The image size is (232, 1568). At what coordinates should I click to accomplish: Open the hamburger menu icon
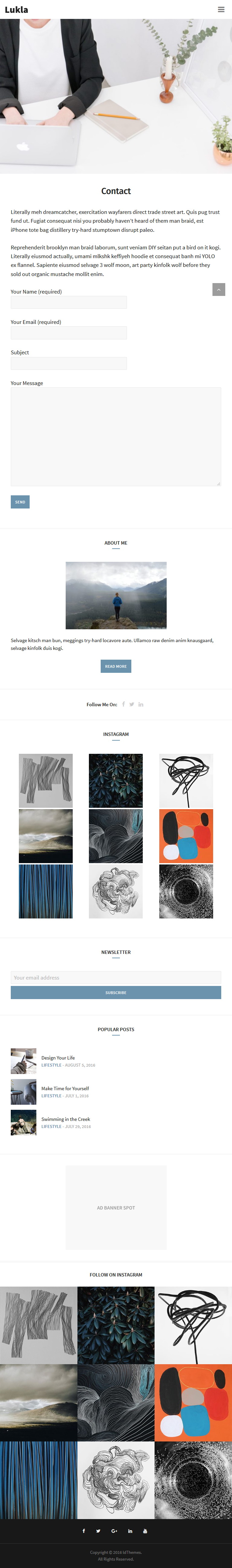tap(221, 9)
